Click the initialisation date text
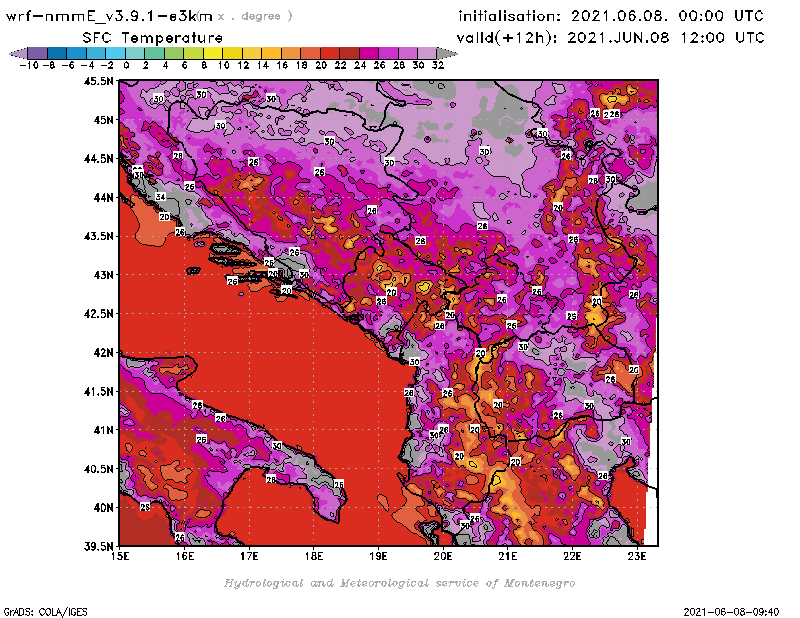This screenshot has height=618, width=800. pos(611,16)
